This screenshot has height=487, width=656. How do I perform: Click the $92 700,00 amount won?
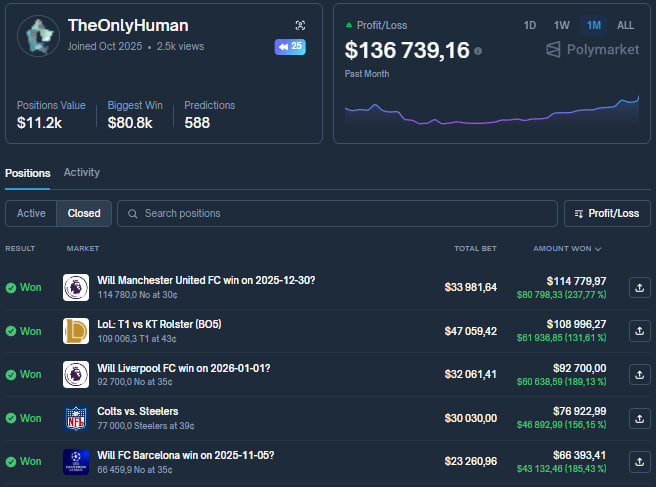pos(579,368)
